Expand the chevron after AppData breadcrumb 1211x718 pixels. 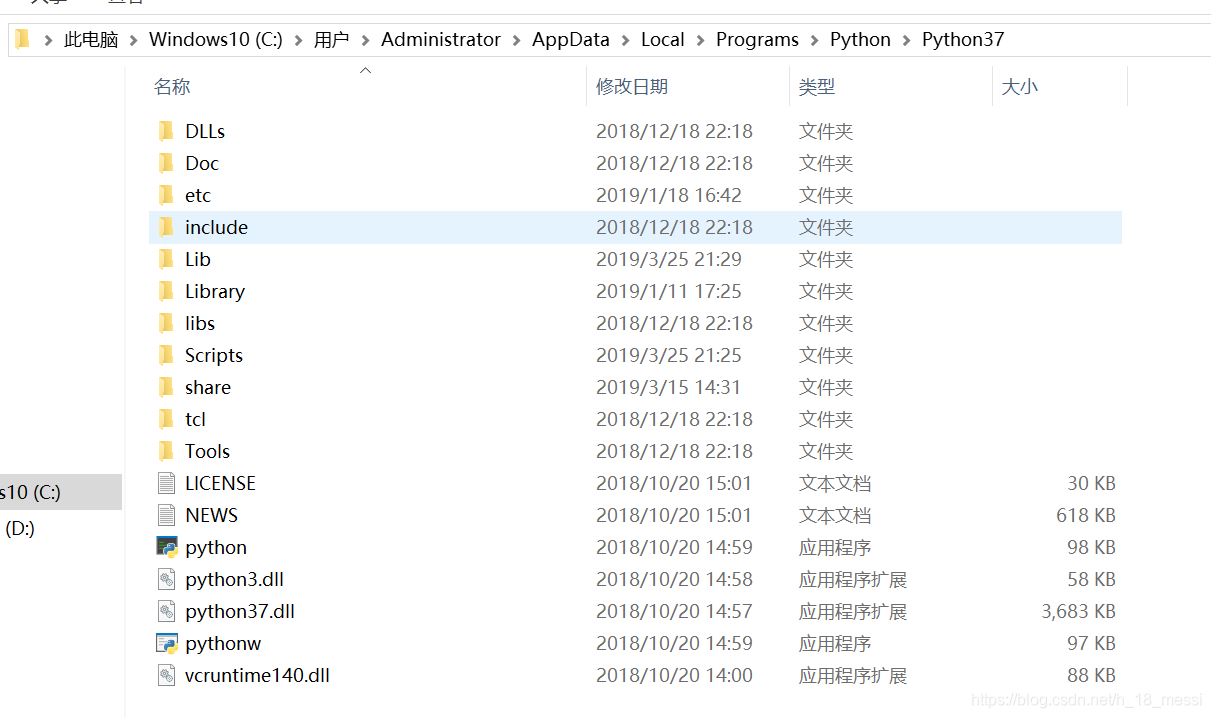[x=625, y=40]
